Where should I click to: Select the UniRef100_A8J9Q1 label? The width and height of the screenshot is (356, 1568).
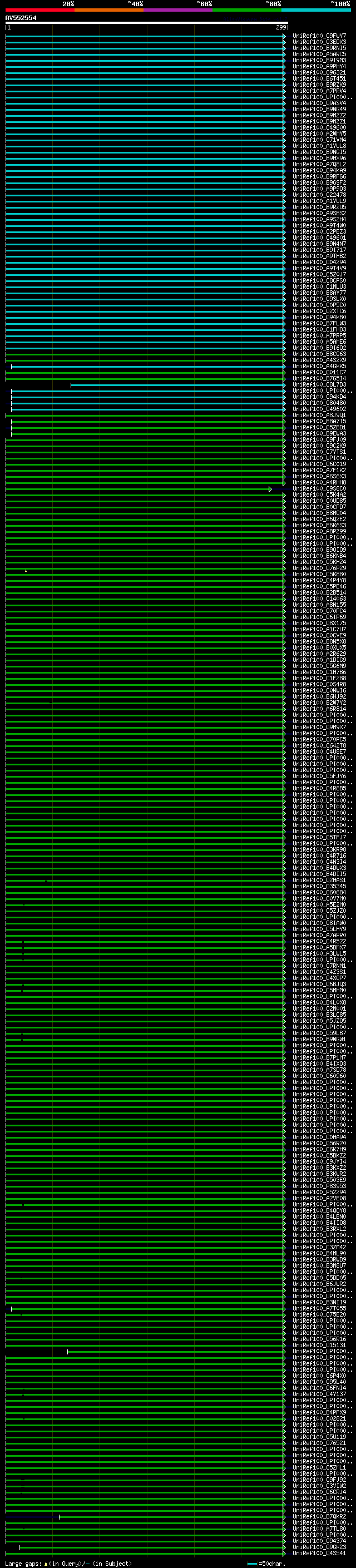(319, 415)
